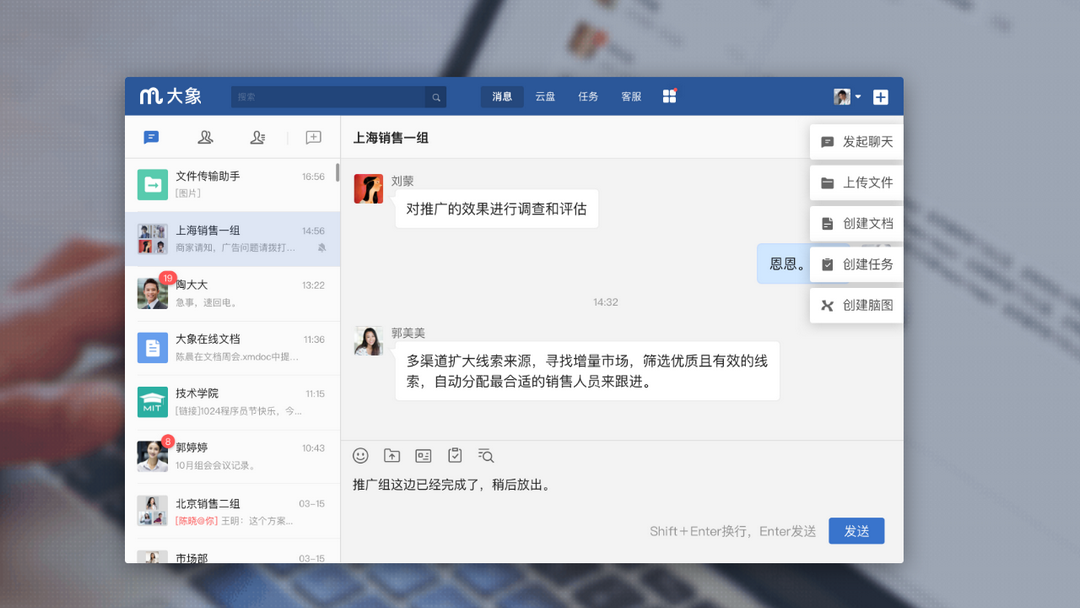Screen dimensions: 1080x608
Task: Click the 大象 logo in header
Action: tap(170, 96)
